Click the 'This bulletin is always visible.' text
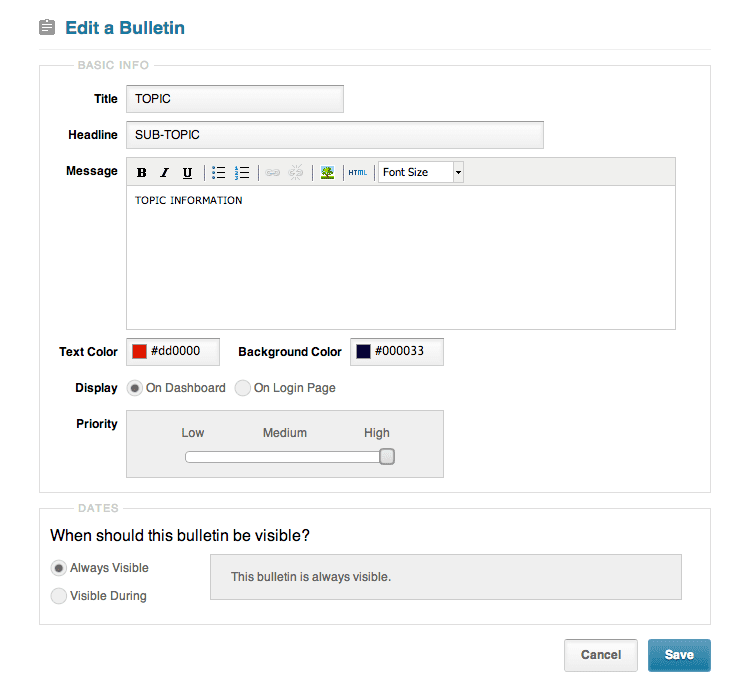The width and height of the screenshot is (750, 675). pos(311,577)
